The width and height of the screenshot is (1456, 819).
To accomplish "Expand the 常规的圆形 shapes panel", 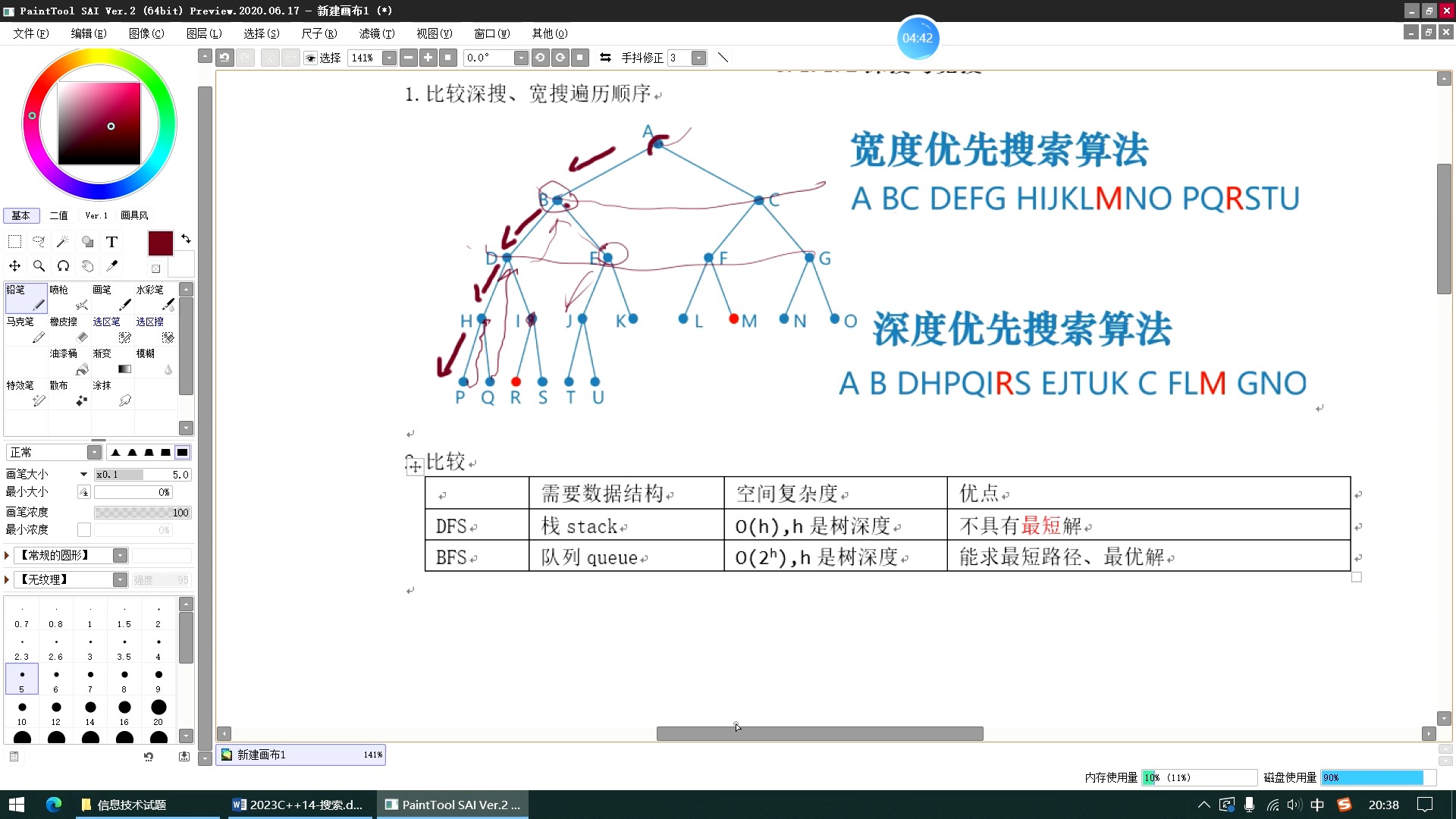I will coord(9,555).
